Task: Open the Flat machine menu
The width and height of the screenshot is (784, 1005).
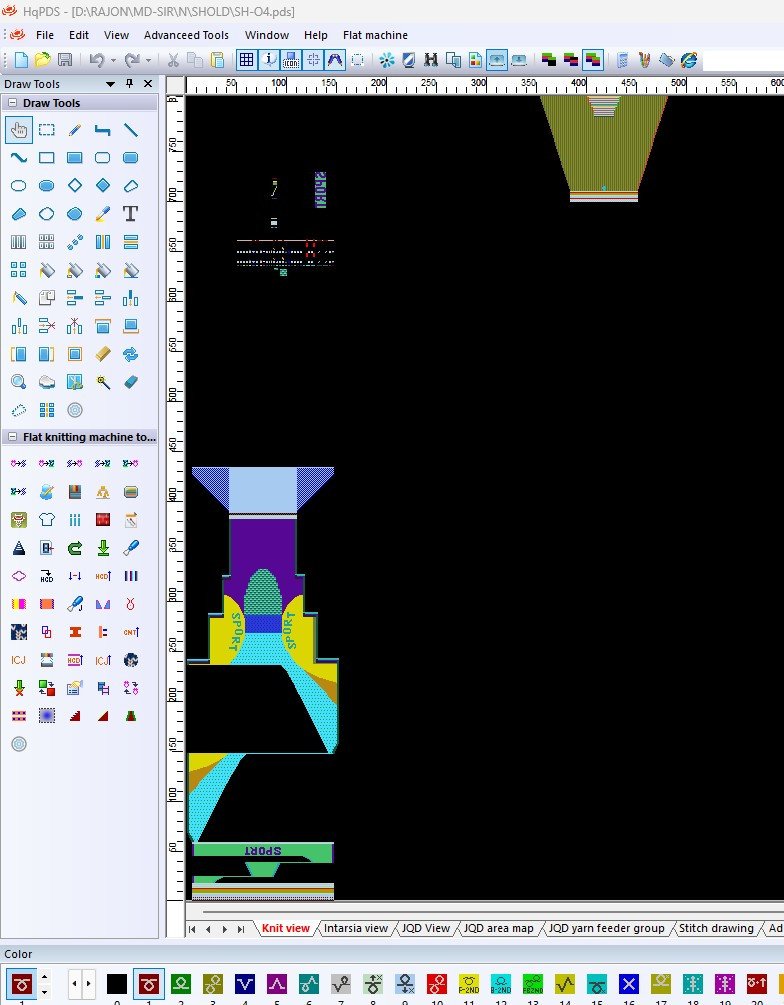Action: 375,35
